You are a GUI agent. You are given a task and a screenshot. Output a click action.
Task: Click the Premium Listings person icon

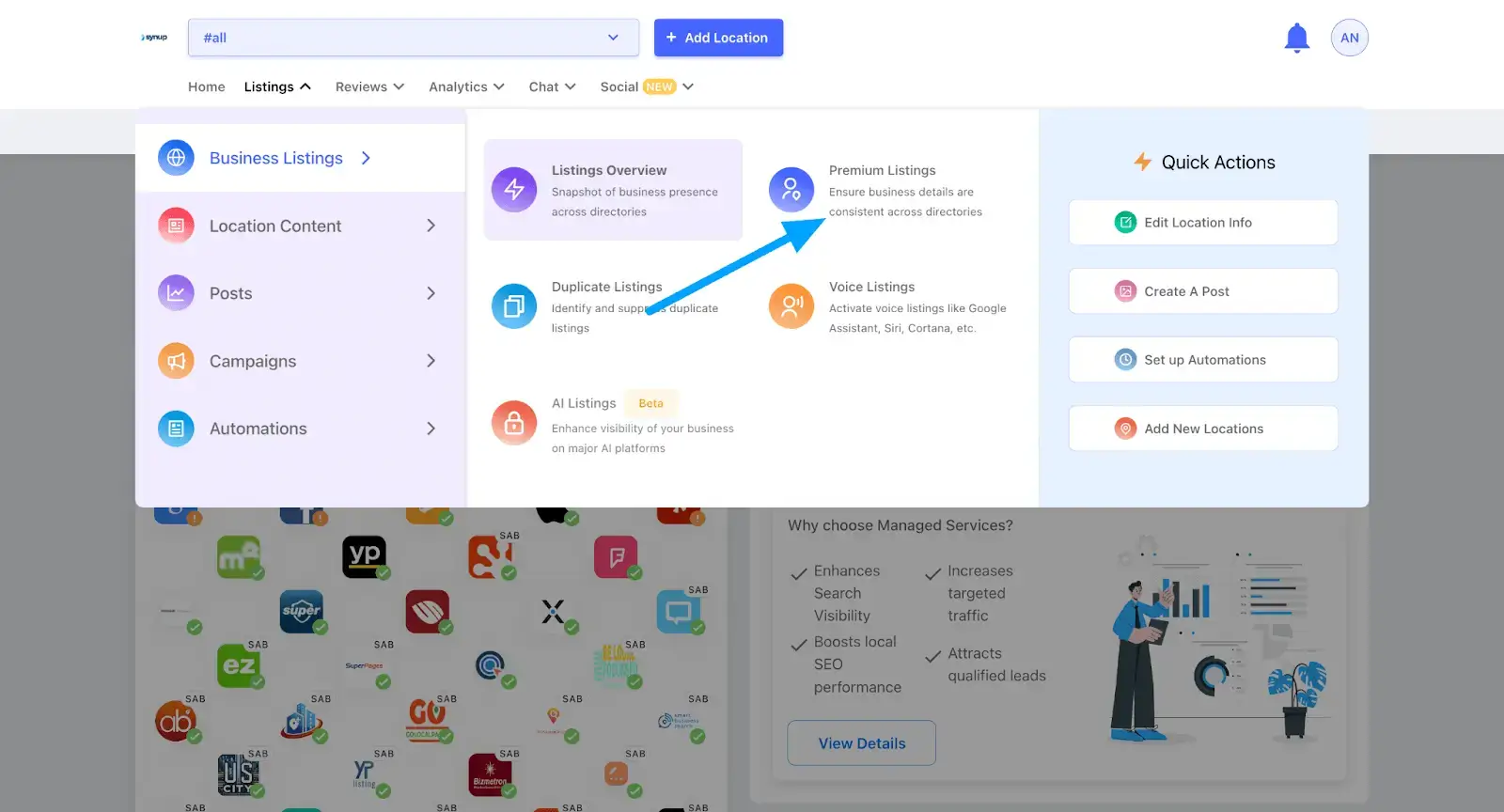coord(791,190)
